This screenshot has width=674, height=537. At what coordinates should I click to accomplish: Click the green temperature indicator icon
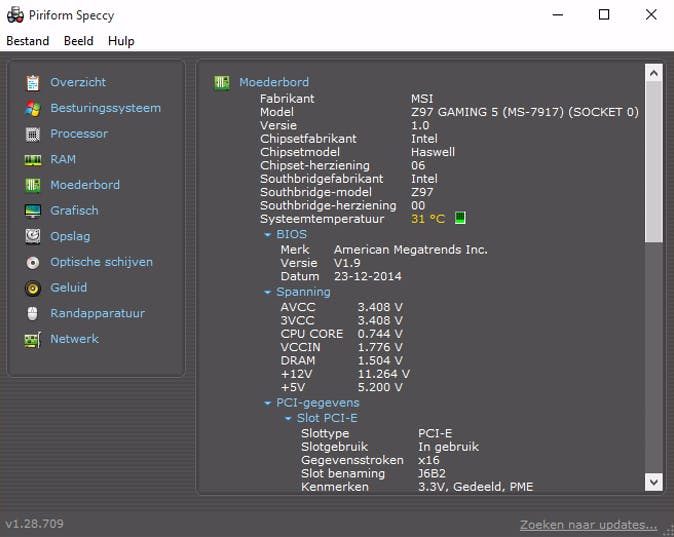pyautogui.click(x=460, y=218)
